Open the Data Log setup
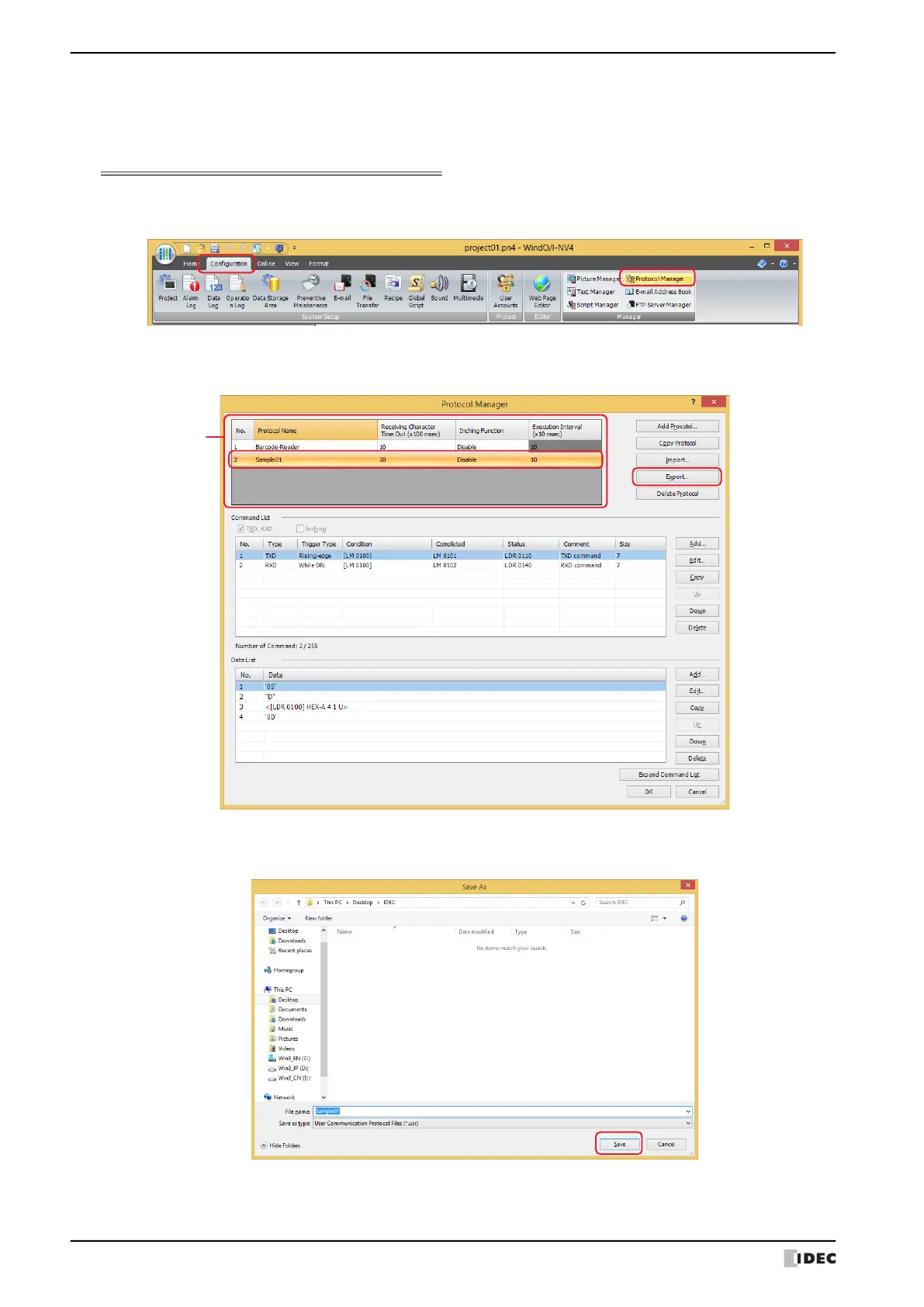 point(213,291)
